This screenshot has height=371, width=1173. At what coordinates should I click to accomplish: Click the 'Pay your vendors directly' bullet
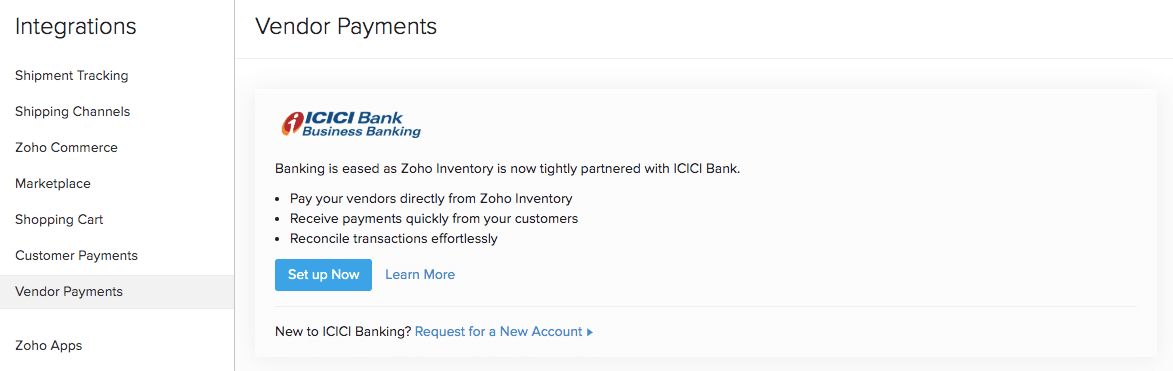click(431, 199)
